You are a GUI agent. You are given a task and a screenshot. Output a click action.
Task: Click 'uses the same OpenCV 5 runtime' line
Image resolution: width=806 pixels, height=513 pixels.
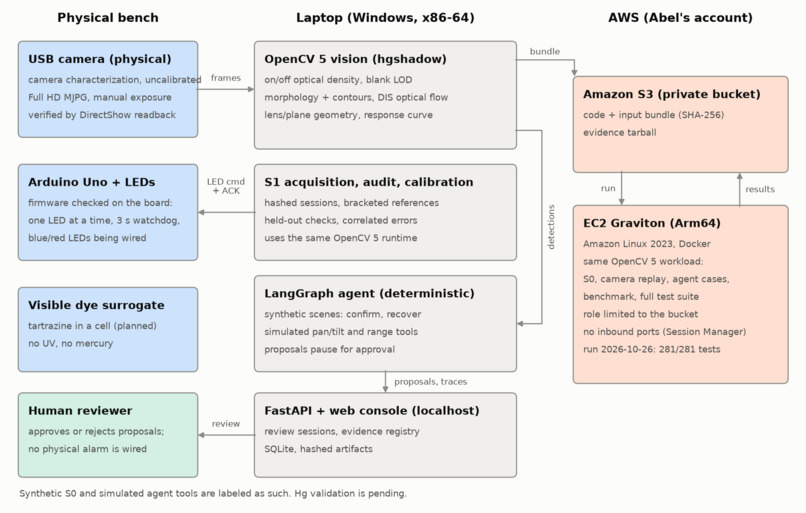pyautogui.click(x=341, y=237)
